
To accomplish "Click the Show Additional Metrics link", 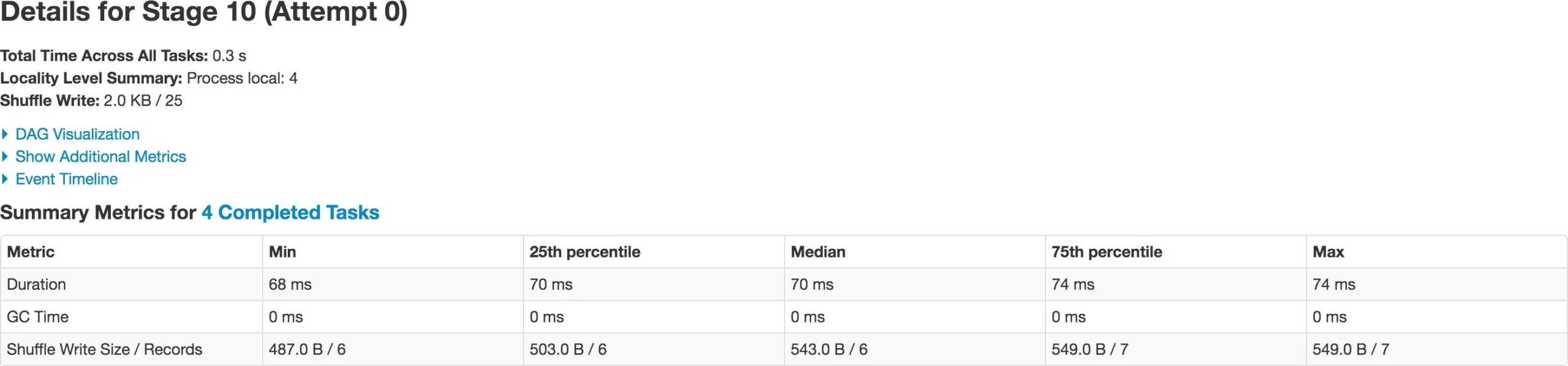I will tap(100, 157).
